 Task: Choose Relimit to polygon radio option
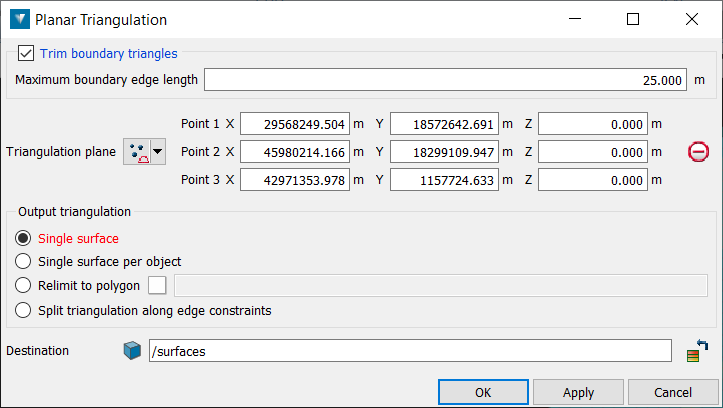tap(25, 286)
